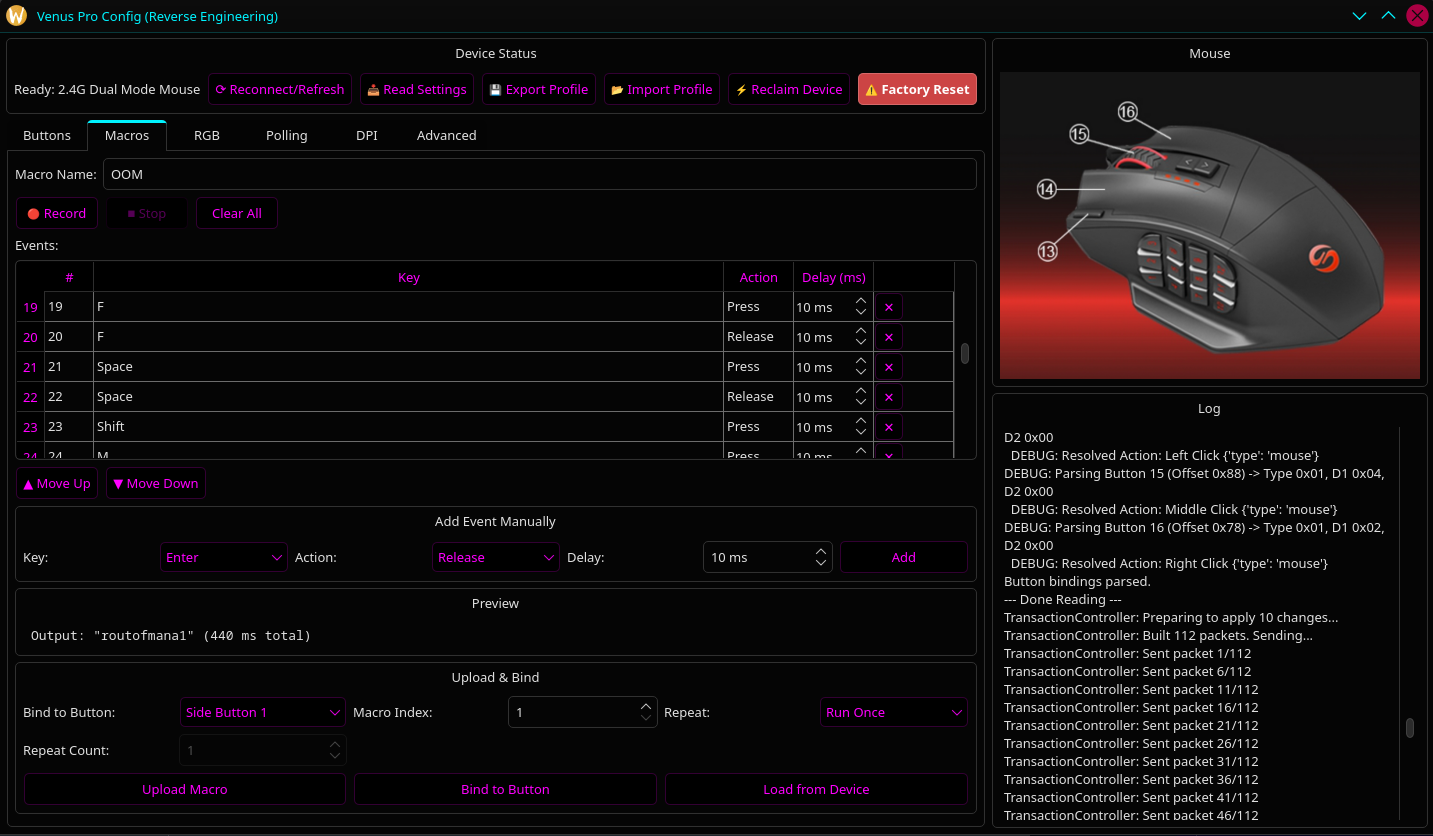Expand the Action dropdown set to Release

point(495,557)
